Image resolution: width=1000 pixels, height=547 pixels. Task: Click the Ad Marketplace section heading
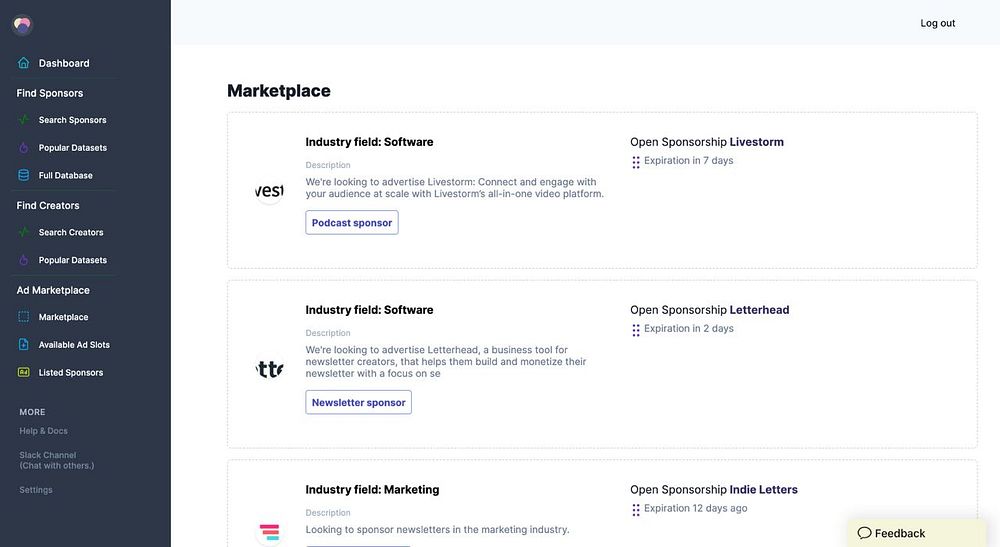click(53, 290)
